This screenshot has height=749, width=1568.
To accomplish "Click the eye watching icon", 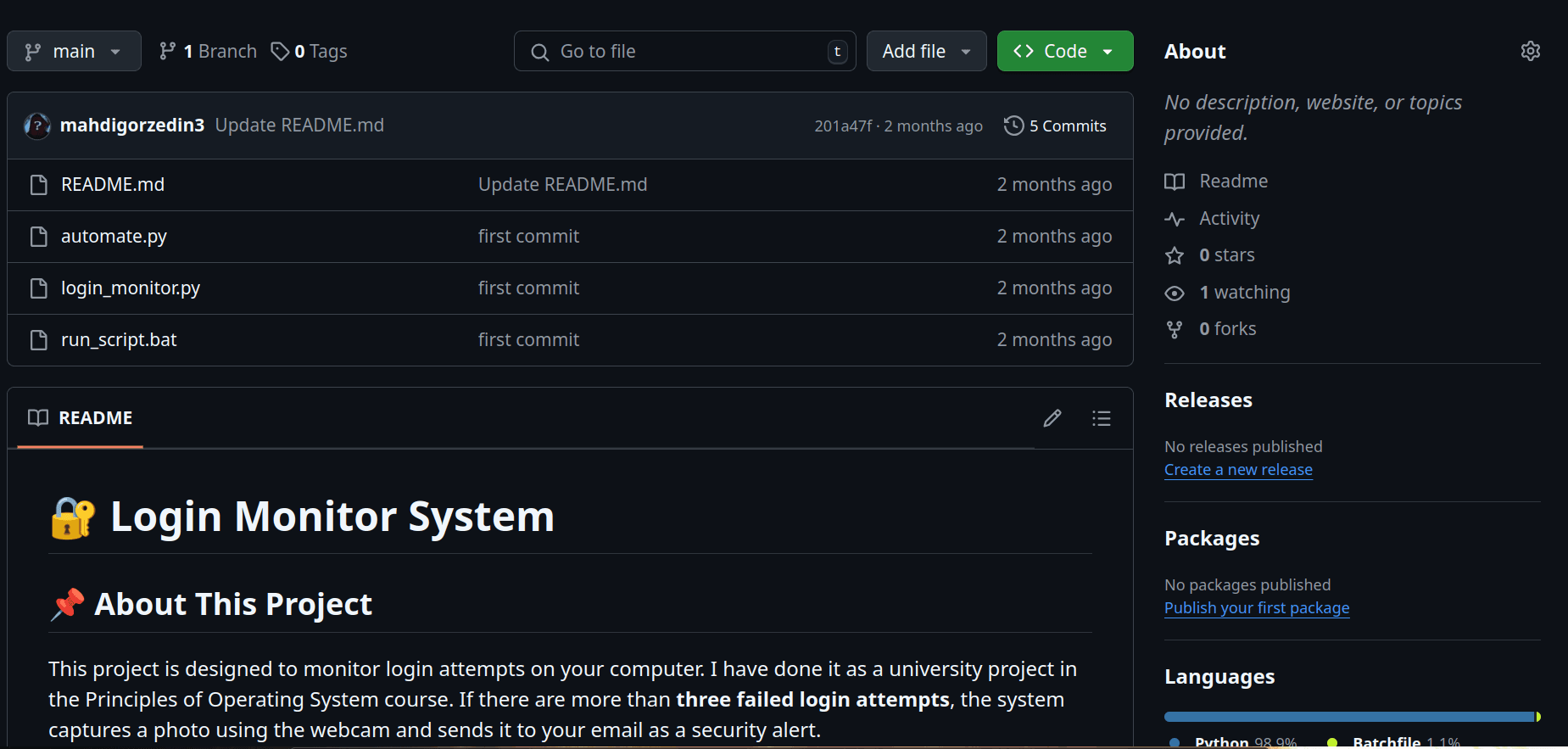I will tap(1175, 293).
